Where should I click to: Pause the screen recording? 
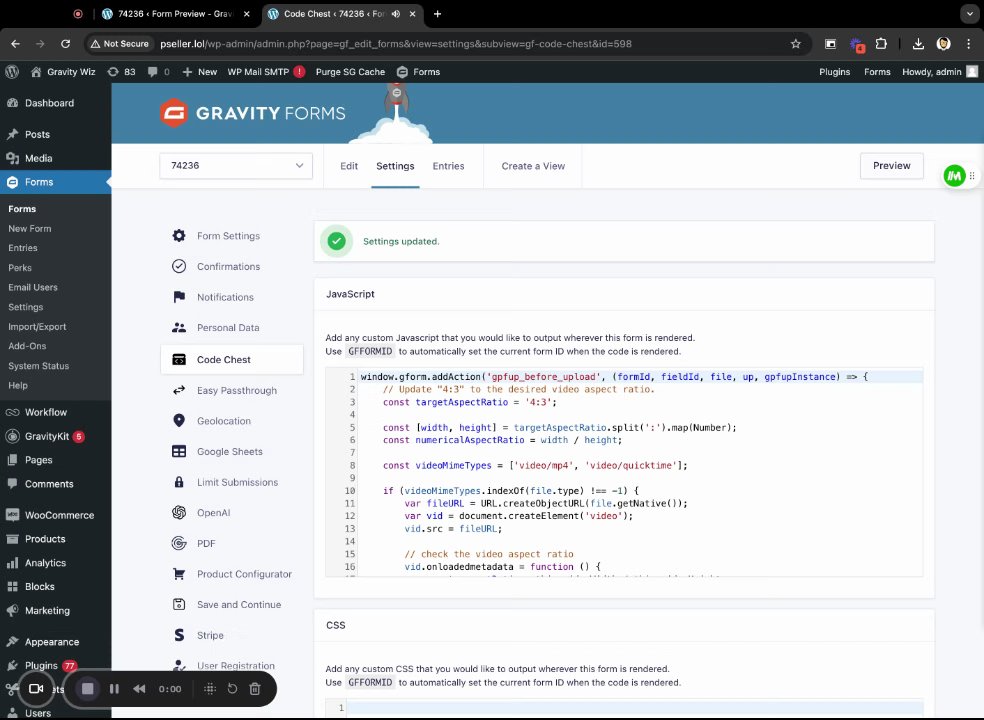[x=114, y=689]
